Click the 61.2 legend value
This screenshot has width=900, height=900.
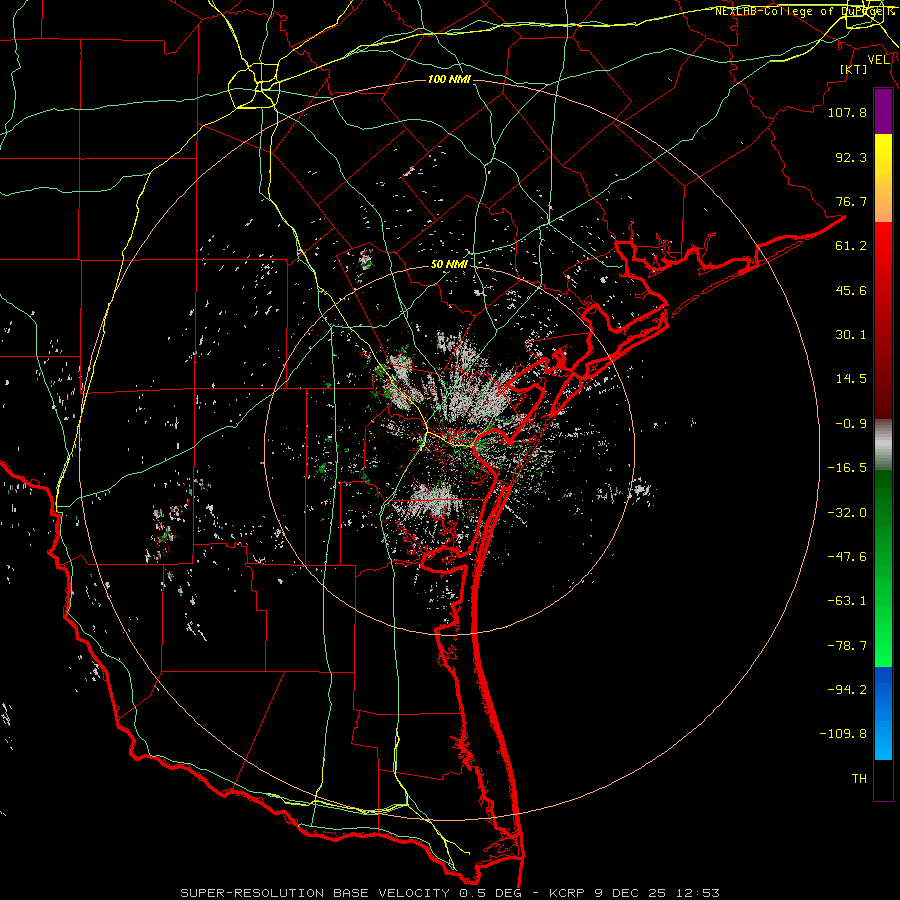tap(851, 246)
